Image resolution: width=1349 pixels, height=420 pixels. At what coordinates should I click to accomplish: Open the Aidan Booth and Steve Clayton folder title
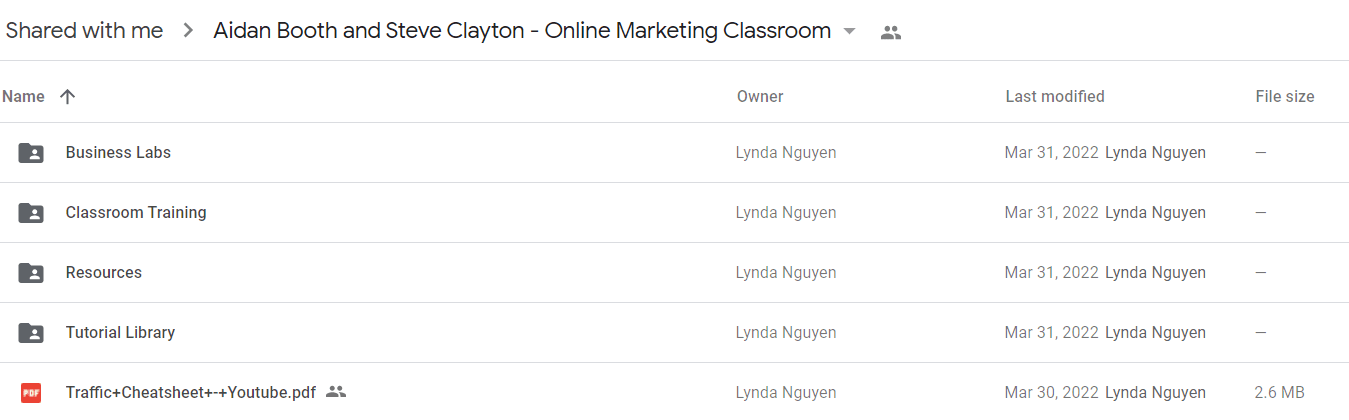(x=522, y=31)
